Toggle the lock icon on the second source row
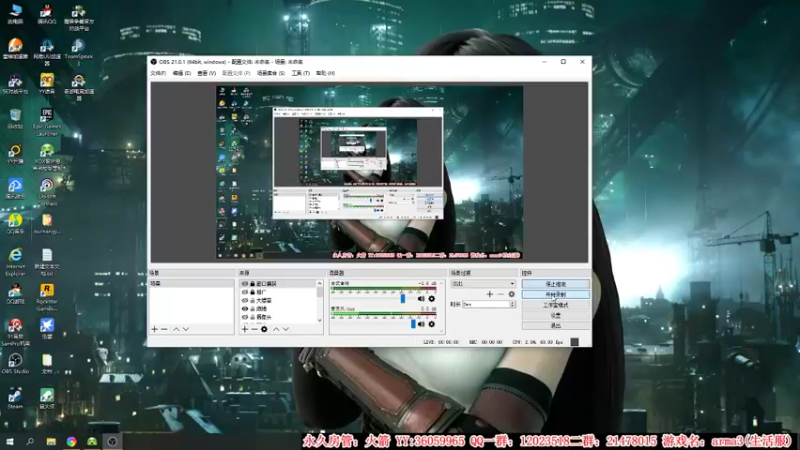800x450 pixels. [252, 292]
